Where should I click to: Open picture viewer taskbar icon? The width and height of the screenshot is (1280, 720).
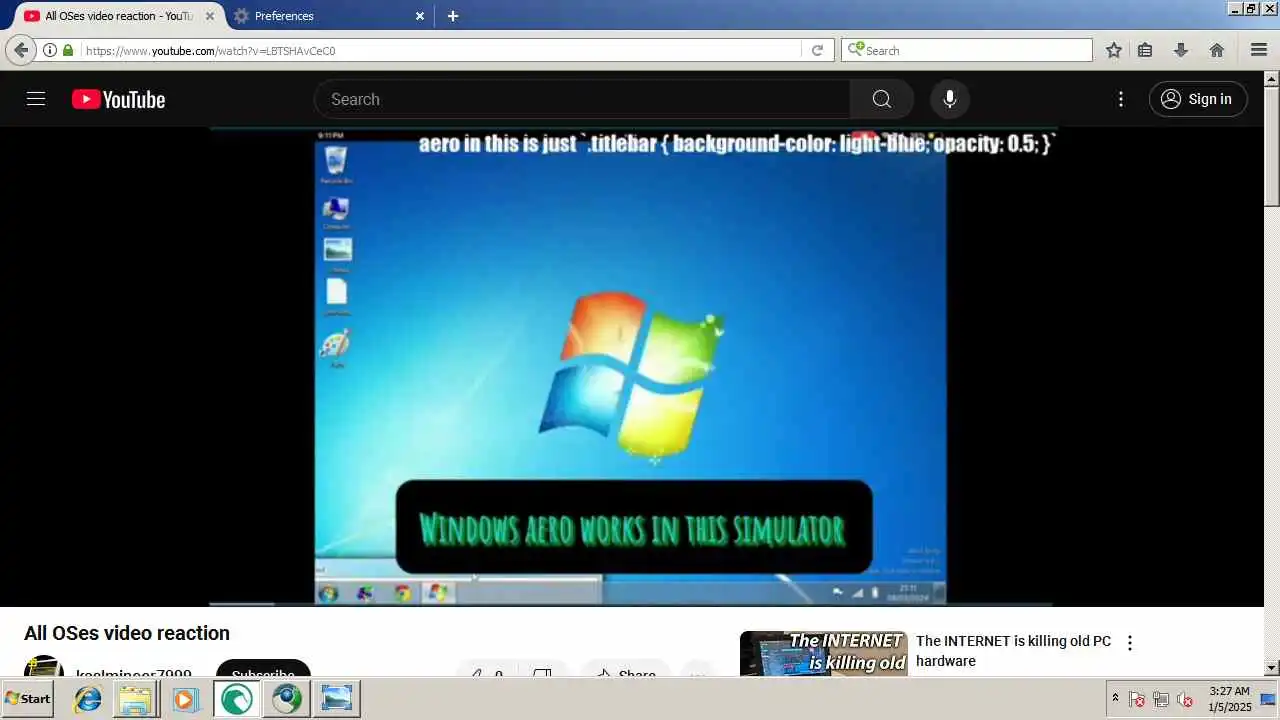point(337,699)
